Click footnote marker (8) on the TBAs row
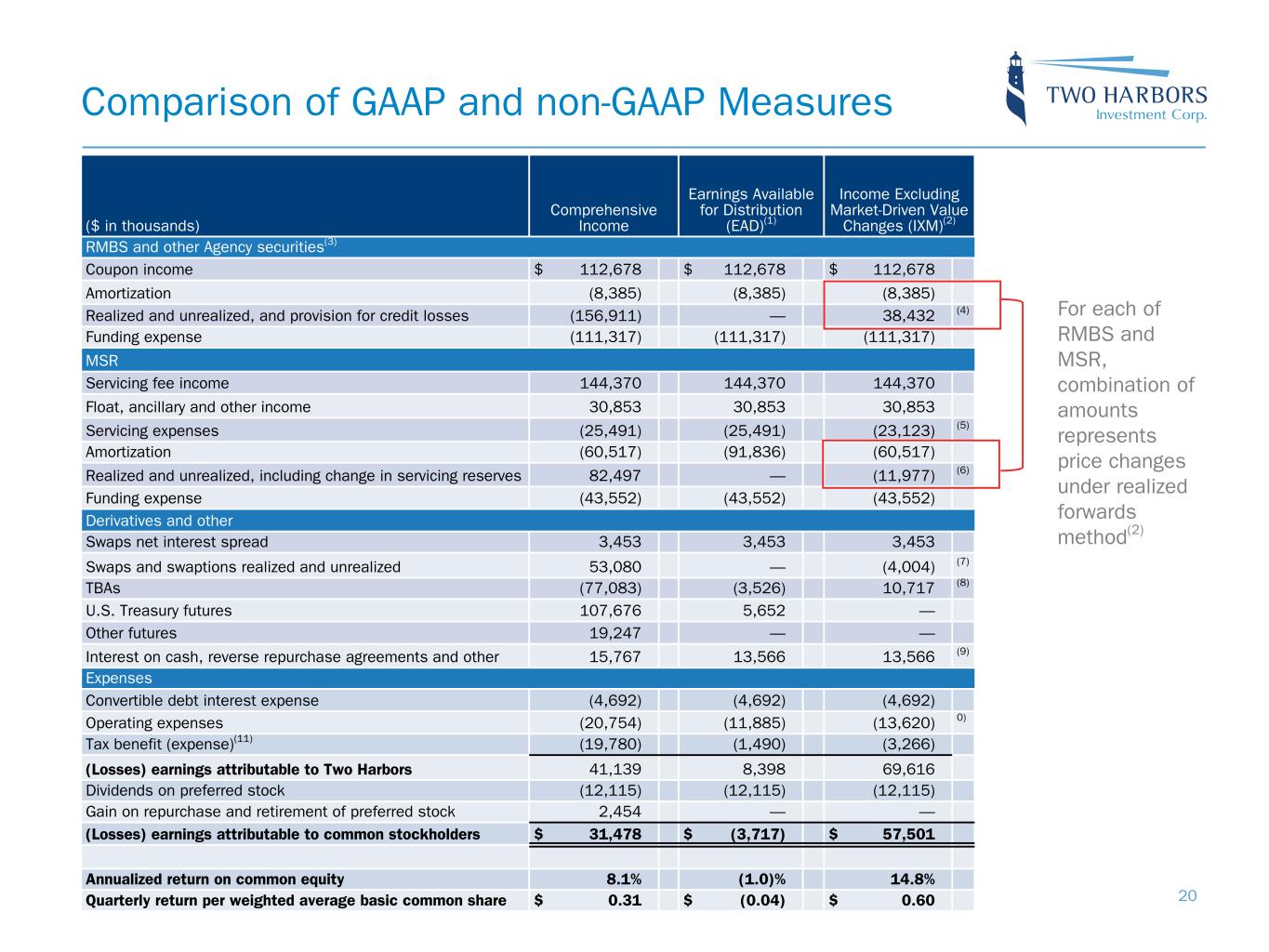1269x952 pixels. [x=963, y=584]
